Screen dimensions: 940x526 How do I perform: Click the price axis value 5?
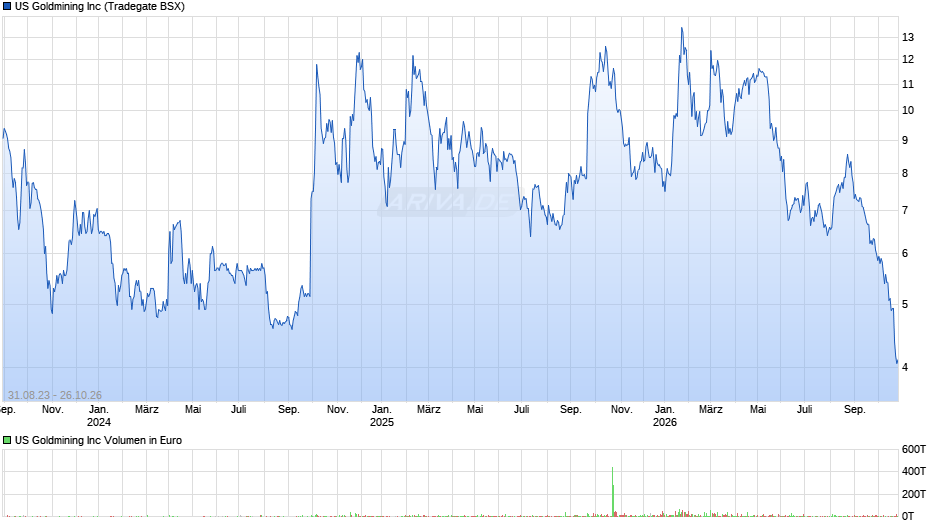click(905, 305)
